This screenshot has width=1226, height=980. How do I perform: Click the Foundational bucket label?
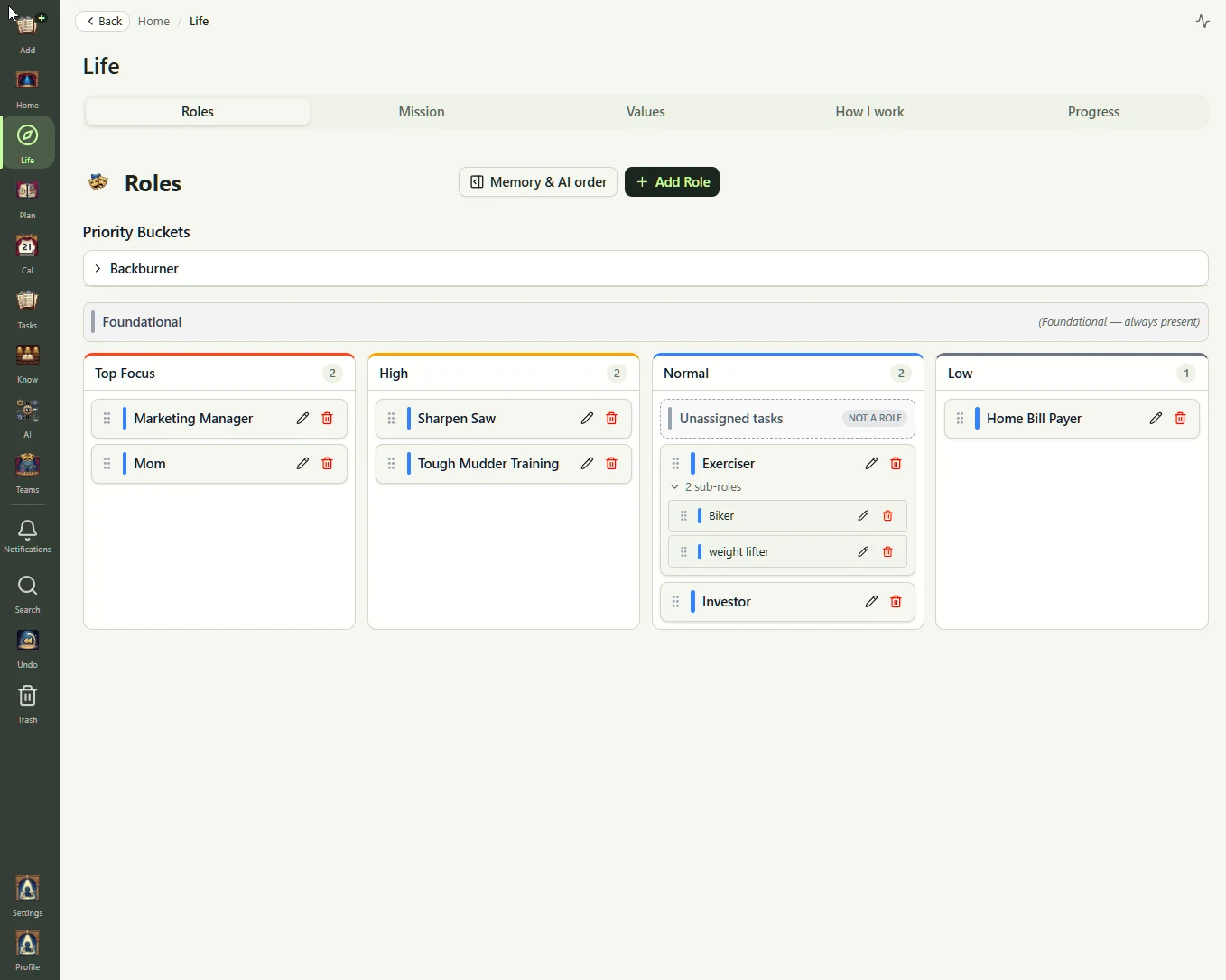point(142,321)
